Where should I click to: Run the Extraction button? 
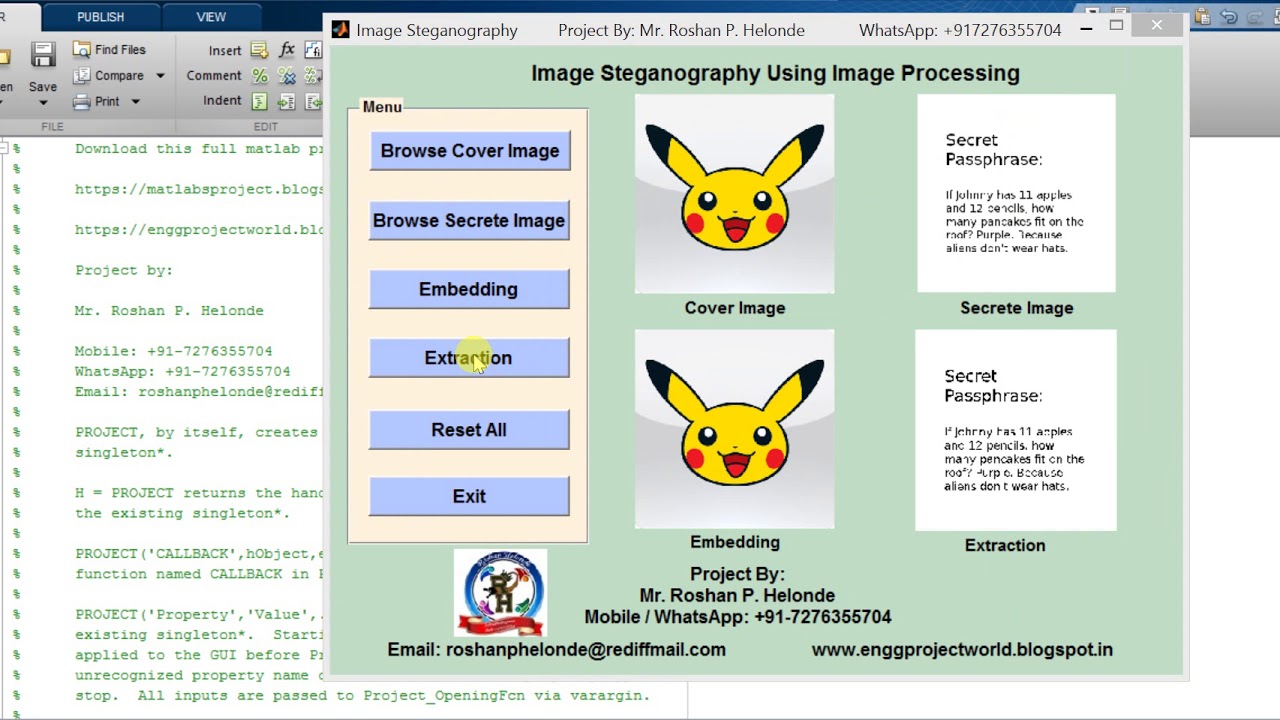click(x=469, y=358)
